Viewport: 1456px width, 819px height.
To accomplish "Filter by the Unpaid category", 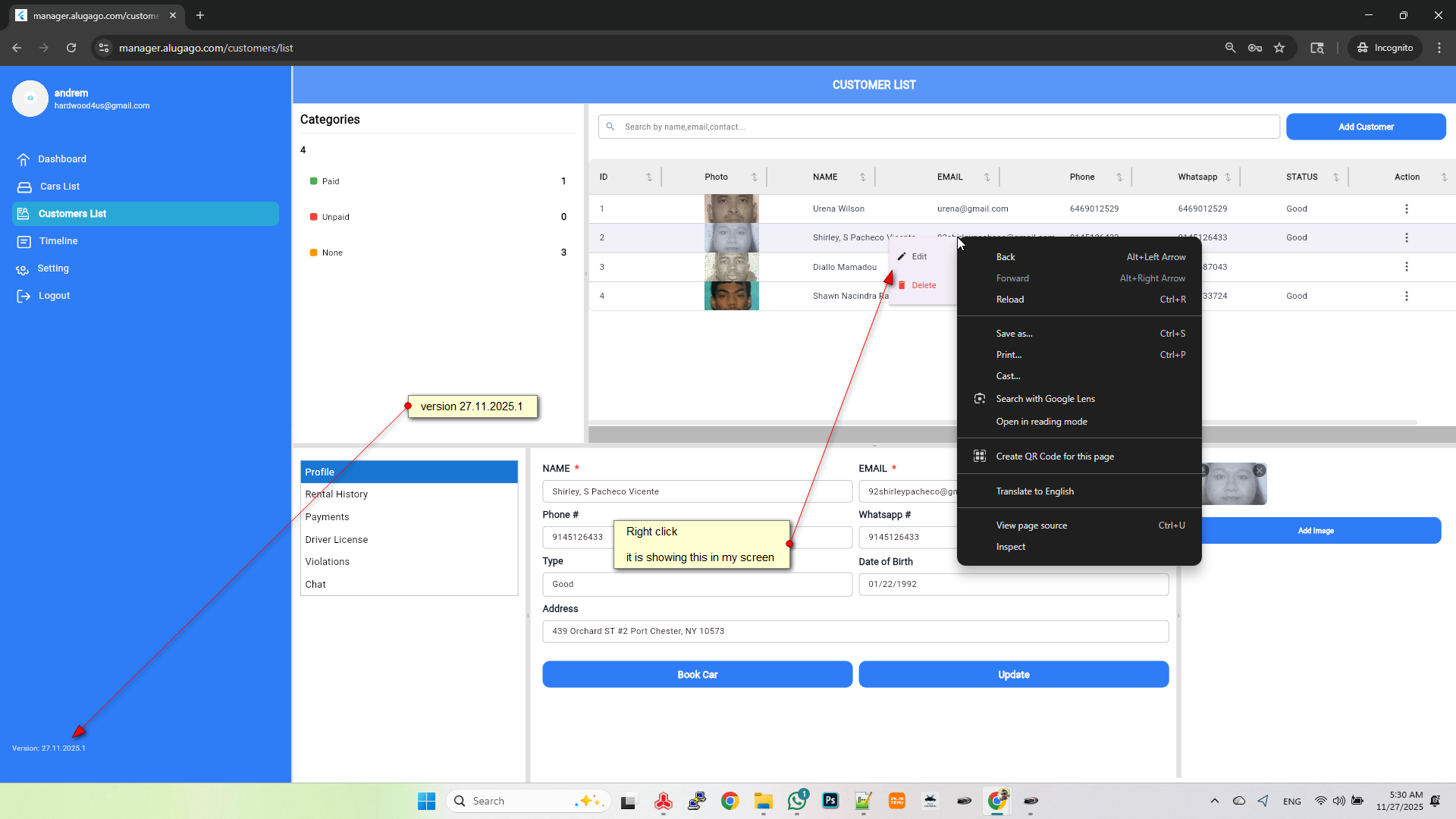I will pyautogui.click(x=335, y=217).
